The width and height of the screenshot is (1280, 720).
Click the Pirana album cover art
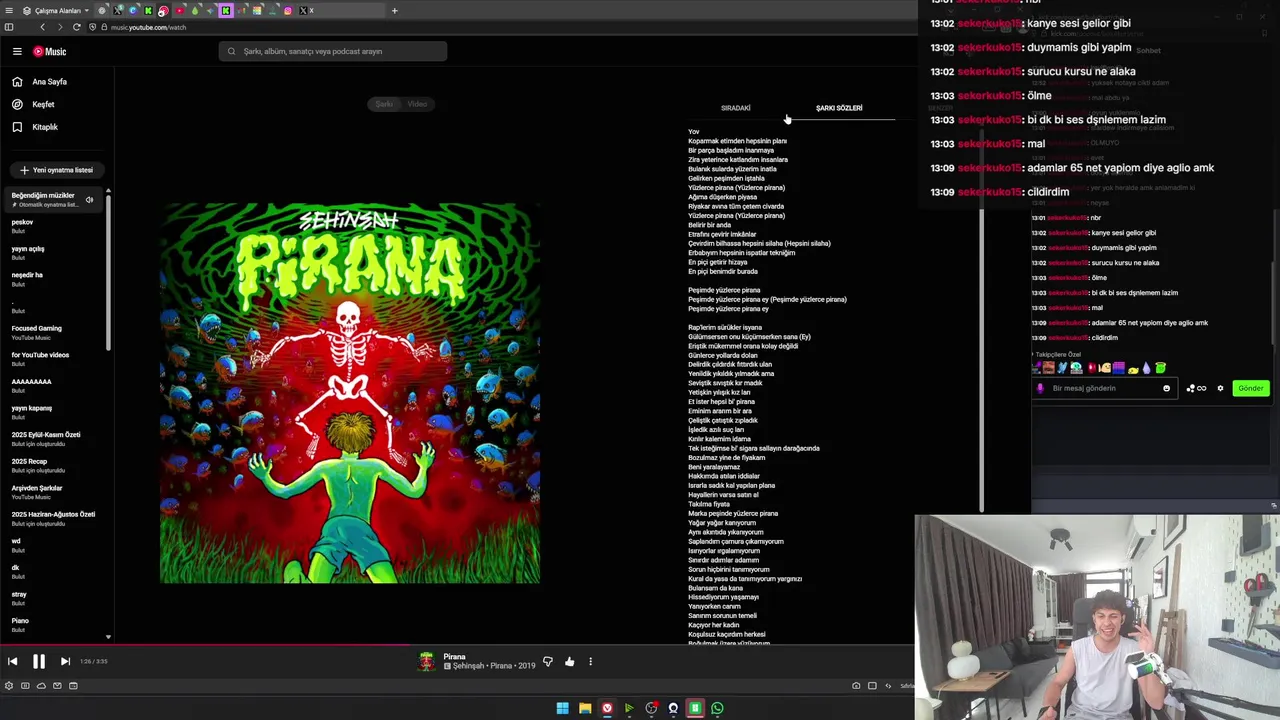point(350,393)
